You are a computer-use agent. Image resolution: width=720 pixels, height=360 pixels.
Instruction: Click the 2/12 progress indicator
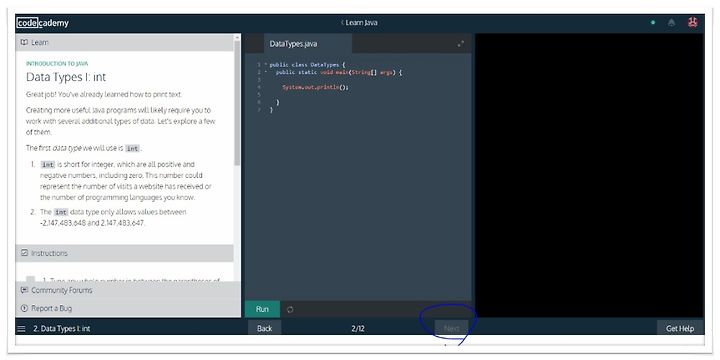[x=358, y=328]
